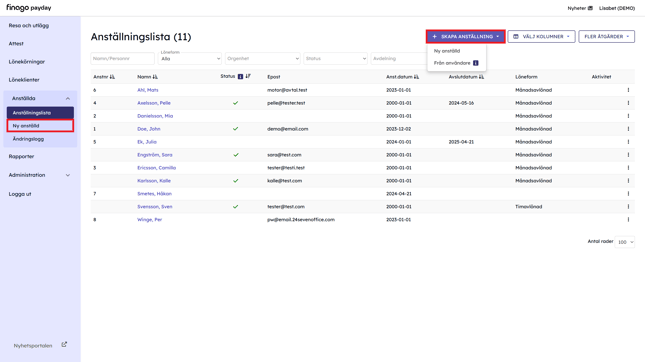Open row actions menu for Karlsson, Kalle
Image resolution: width=645 pixels, height=362 pixels.
628,181
